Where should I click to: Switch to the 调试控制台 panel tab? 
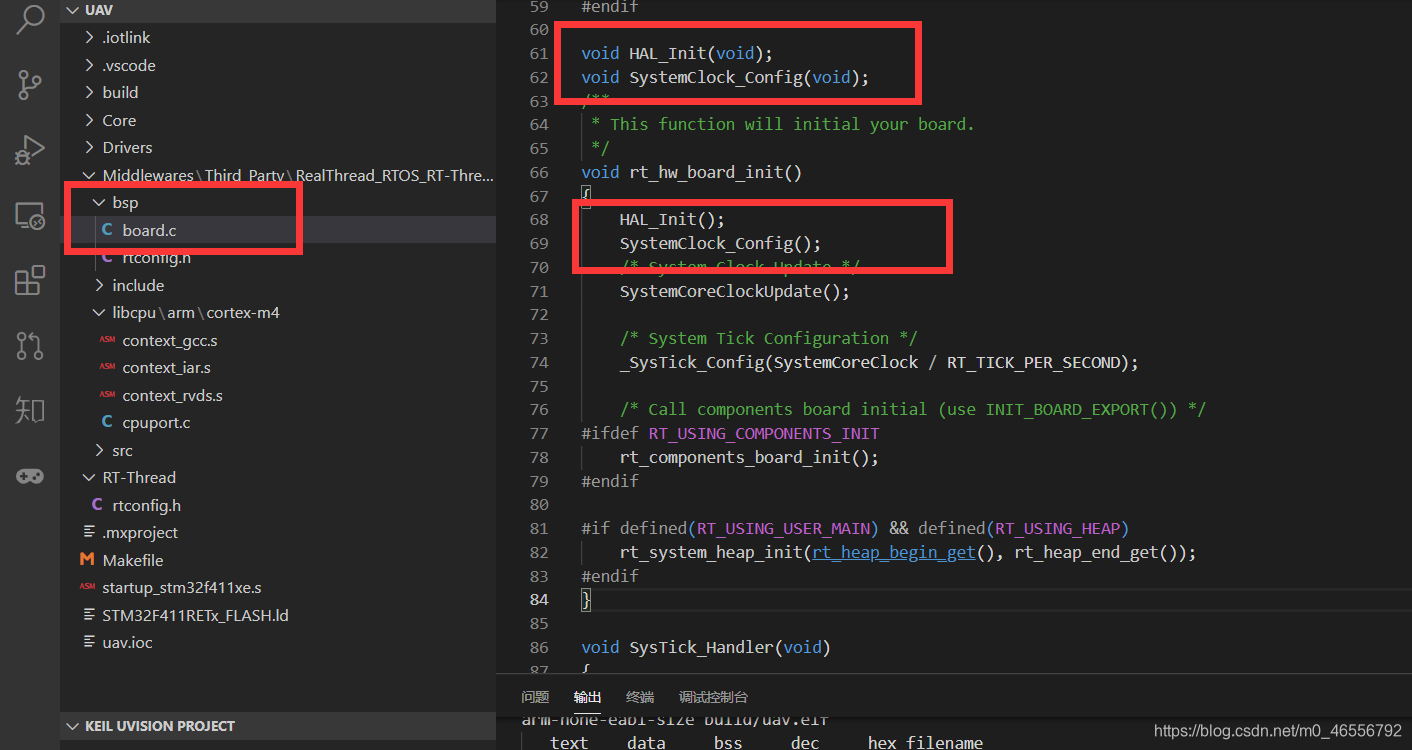click(x=713, y=697)
